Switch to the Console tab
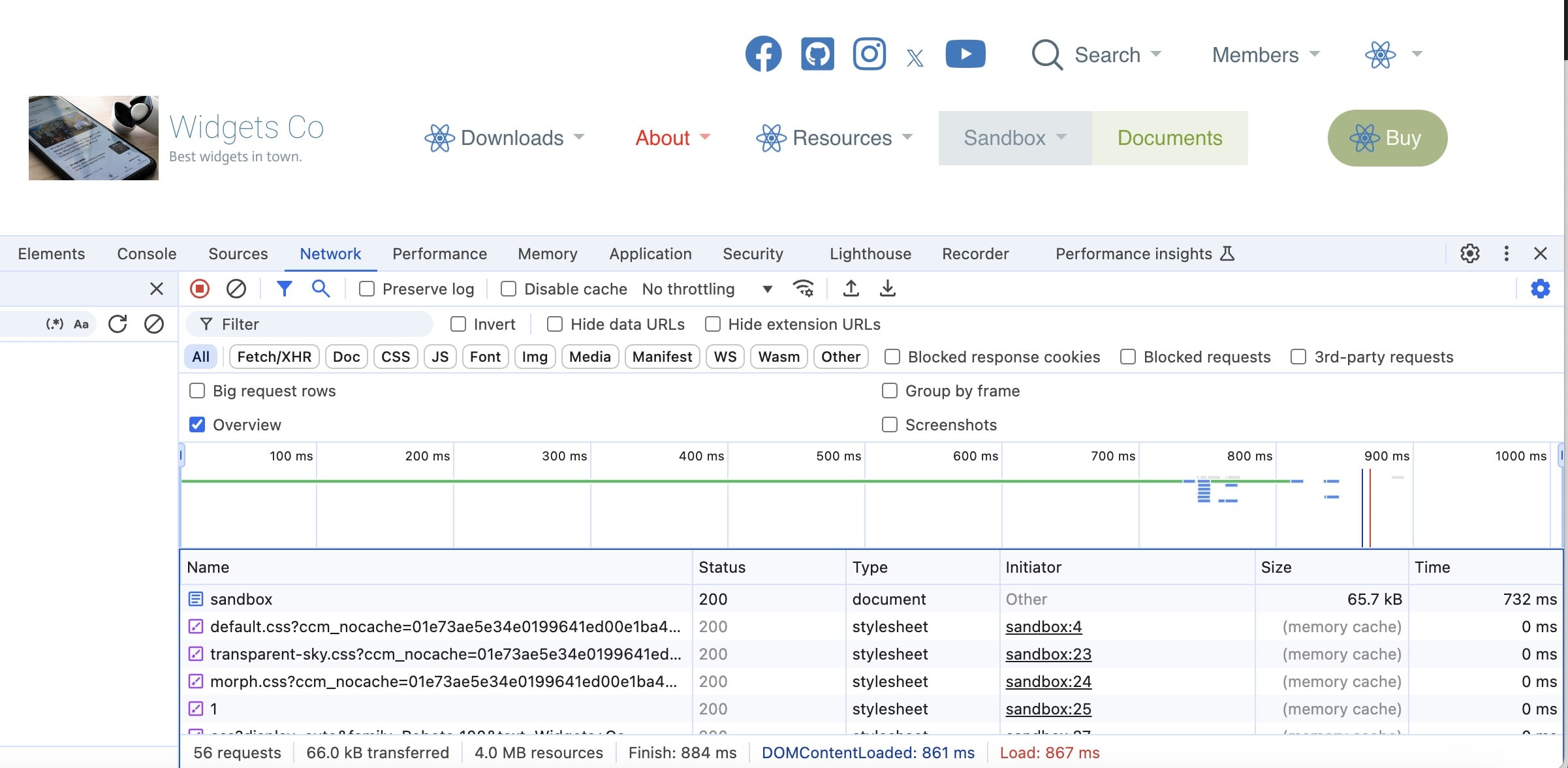This screenshot has width=1568, height=768. pos(147,254)
